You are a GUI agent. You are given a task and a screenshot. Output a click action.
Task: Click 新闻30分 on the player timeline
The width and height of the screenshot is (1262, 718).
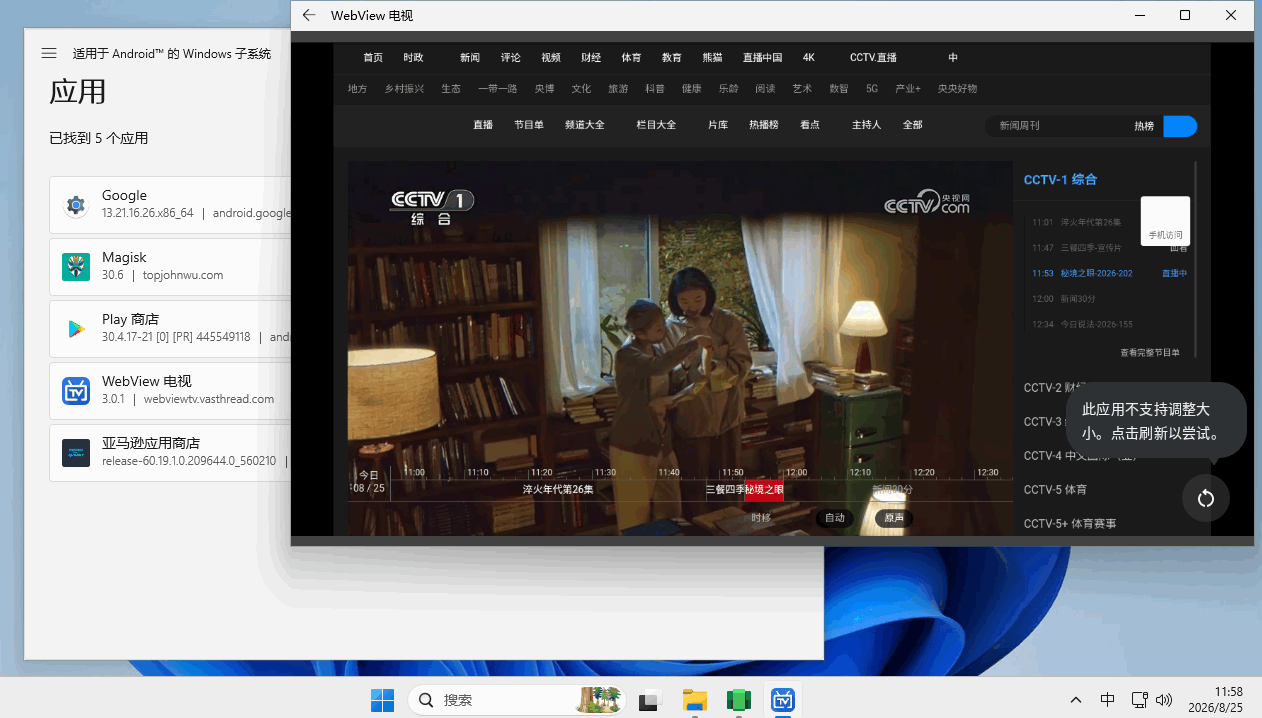[x=892, y=490]
